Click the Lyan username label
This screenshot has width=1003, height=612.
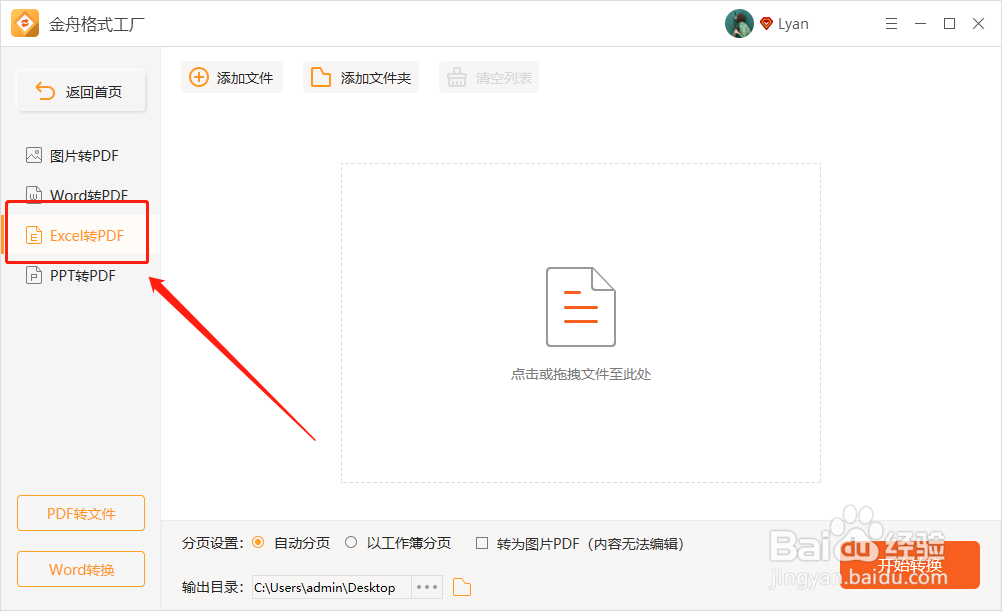pos(793,23)
